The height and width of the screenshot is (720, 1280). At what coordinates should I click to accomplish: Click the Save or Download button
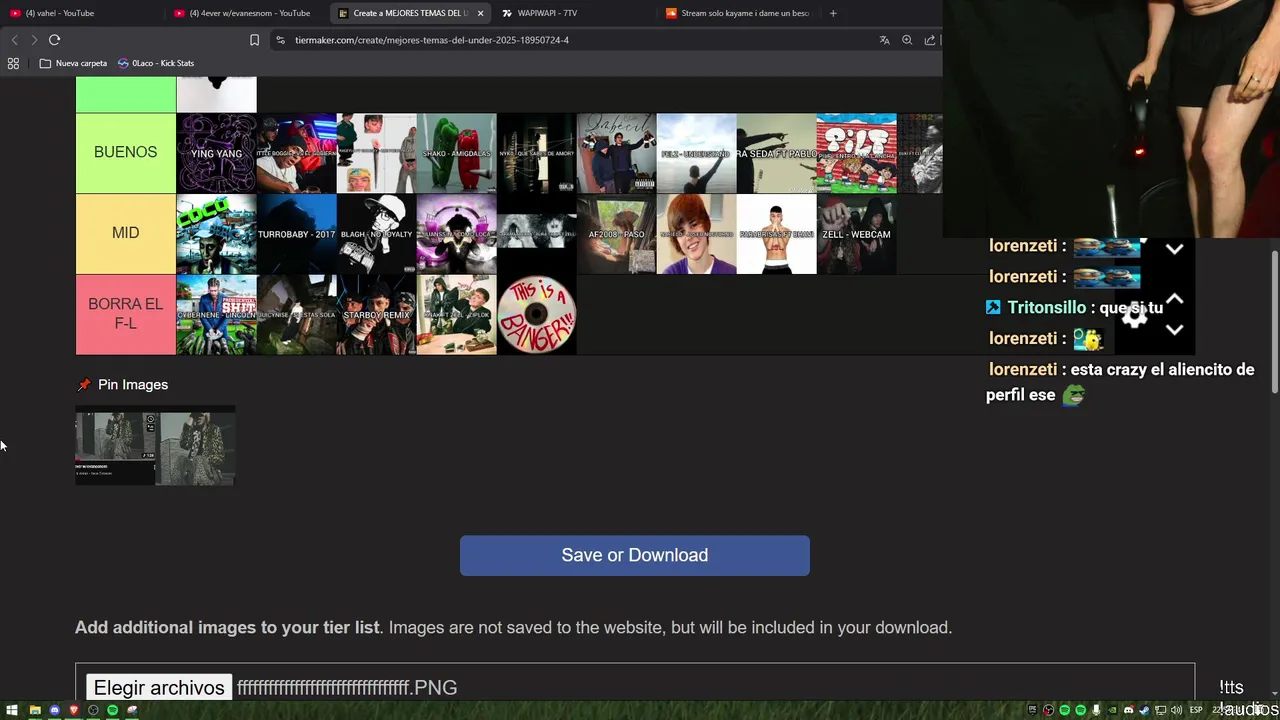634,555
